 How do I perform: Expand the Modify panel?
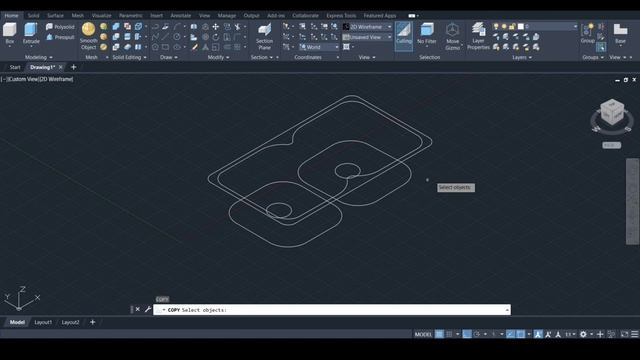(218, 58)
